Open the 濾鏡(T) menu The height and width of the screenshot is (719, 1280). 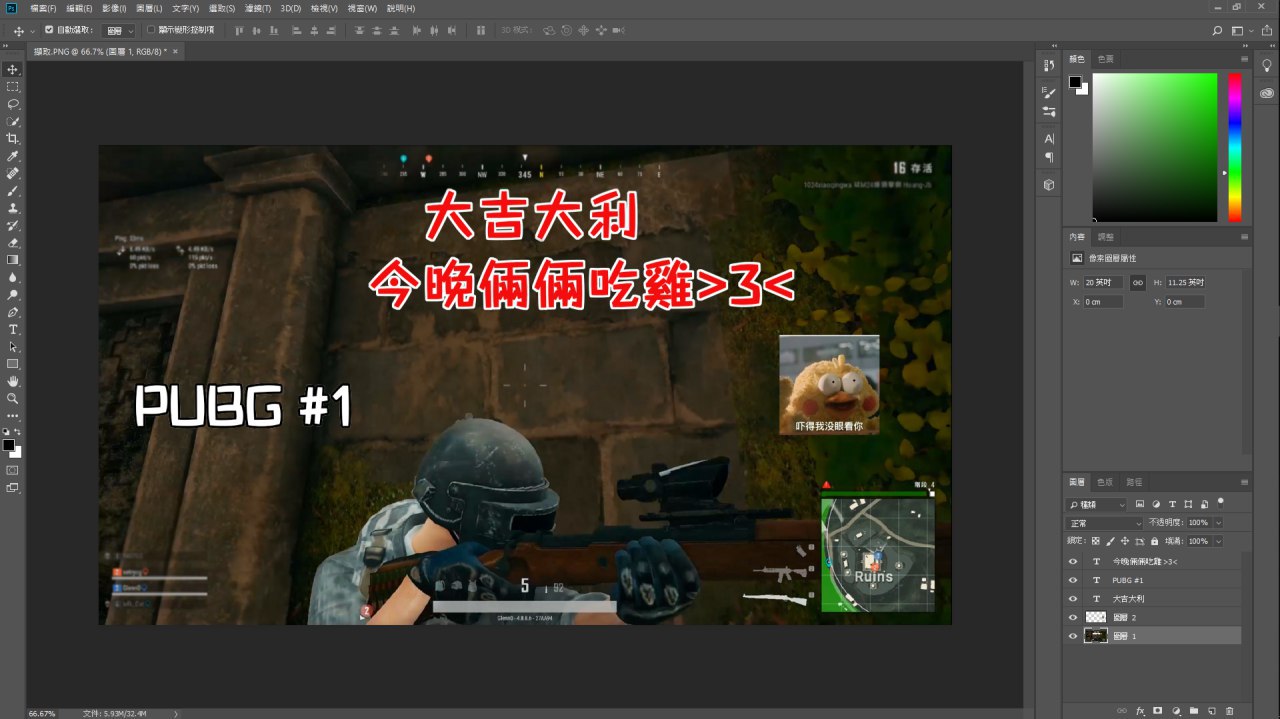[x=259, y=8]
